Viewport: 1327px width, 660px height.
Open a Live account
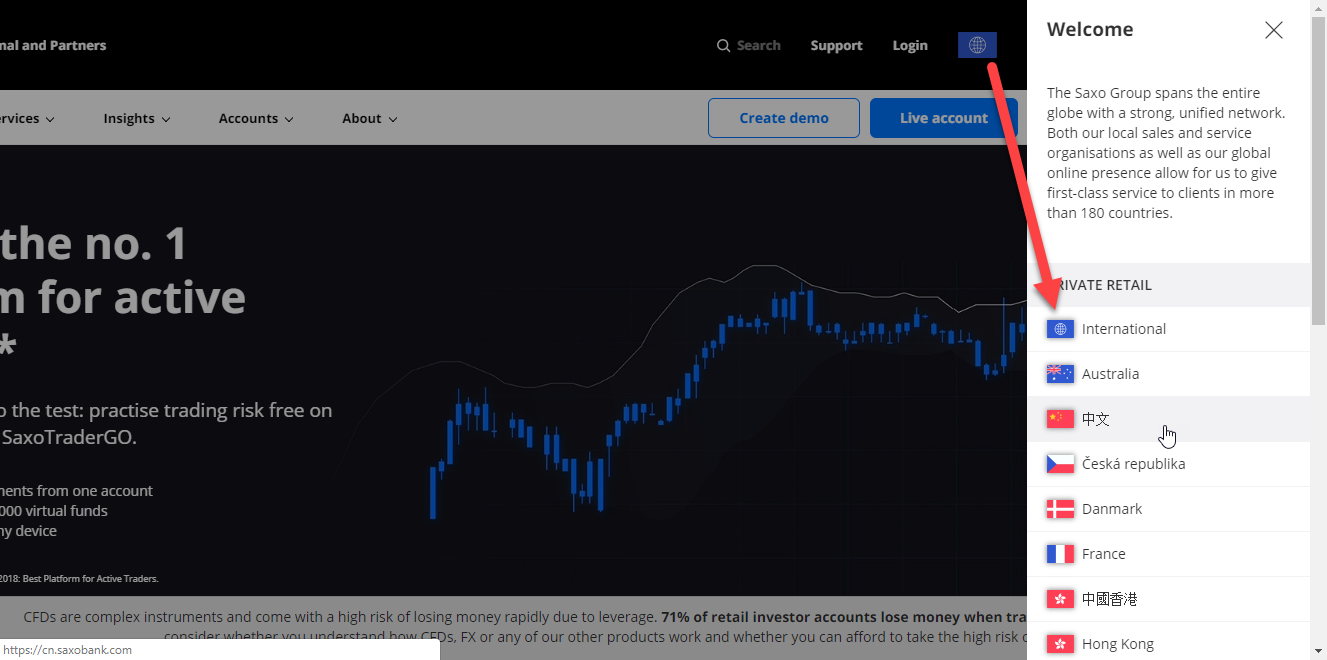[944, 118]
